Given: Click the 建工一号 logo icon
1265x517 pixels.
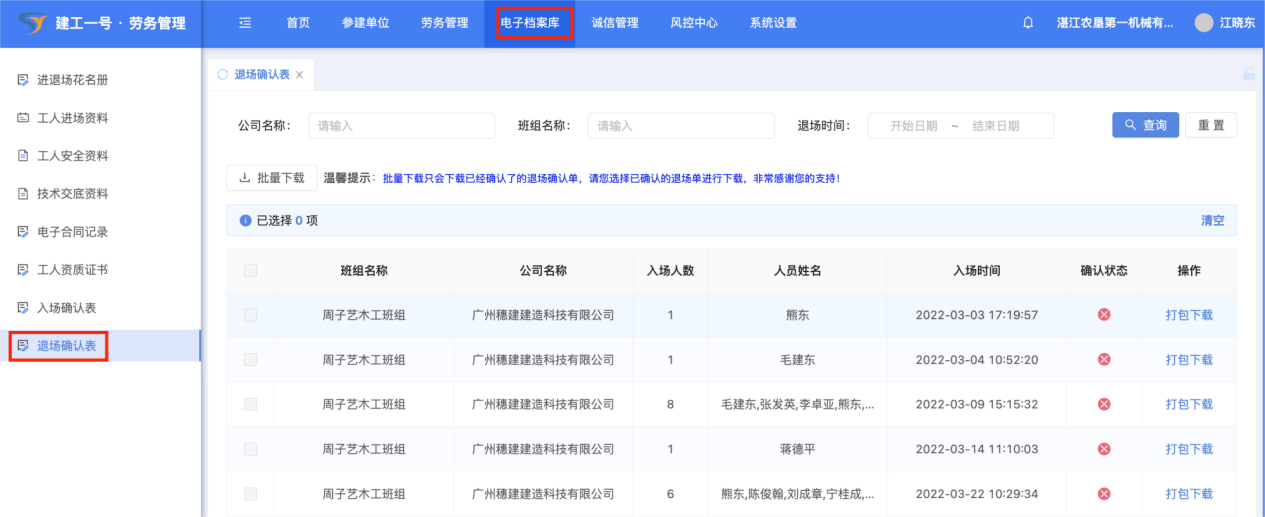Looking at the screenshot, I should (x=33, y=23).
